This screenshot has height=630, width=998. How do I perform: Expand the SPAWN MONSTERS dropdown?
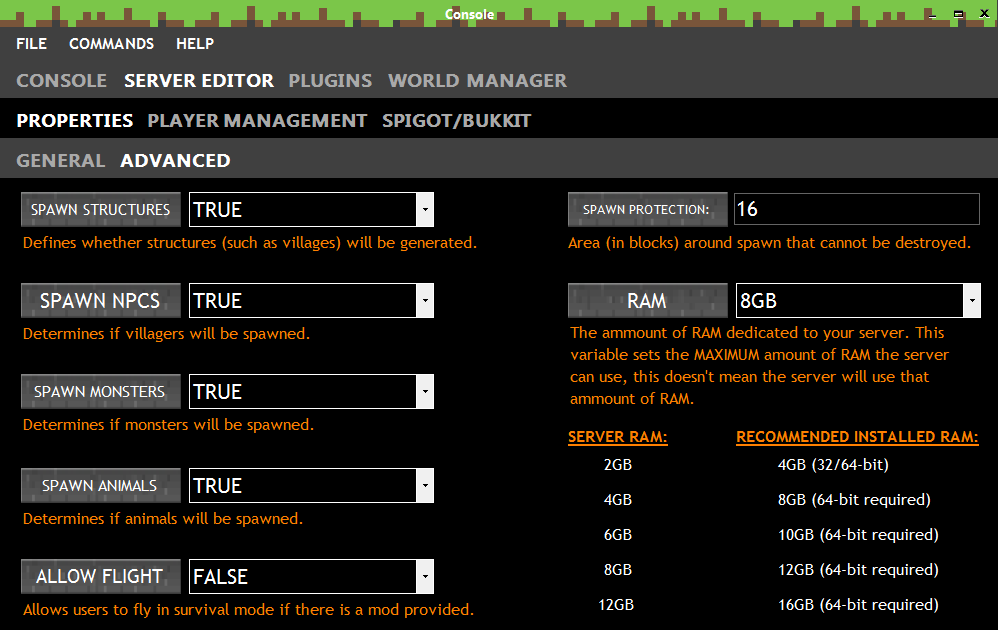click(426, 391)
